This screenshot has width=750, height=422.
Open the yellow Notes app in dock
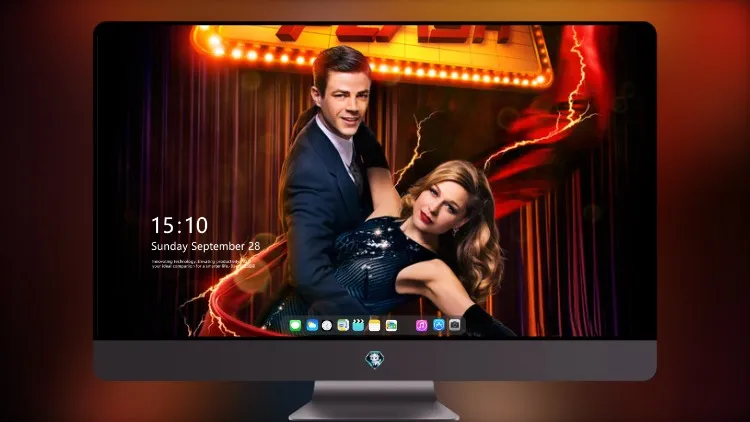pyautogui.click(x=375, y=325)
